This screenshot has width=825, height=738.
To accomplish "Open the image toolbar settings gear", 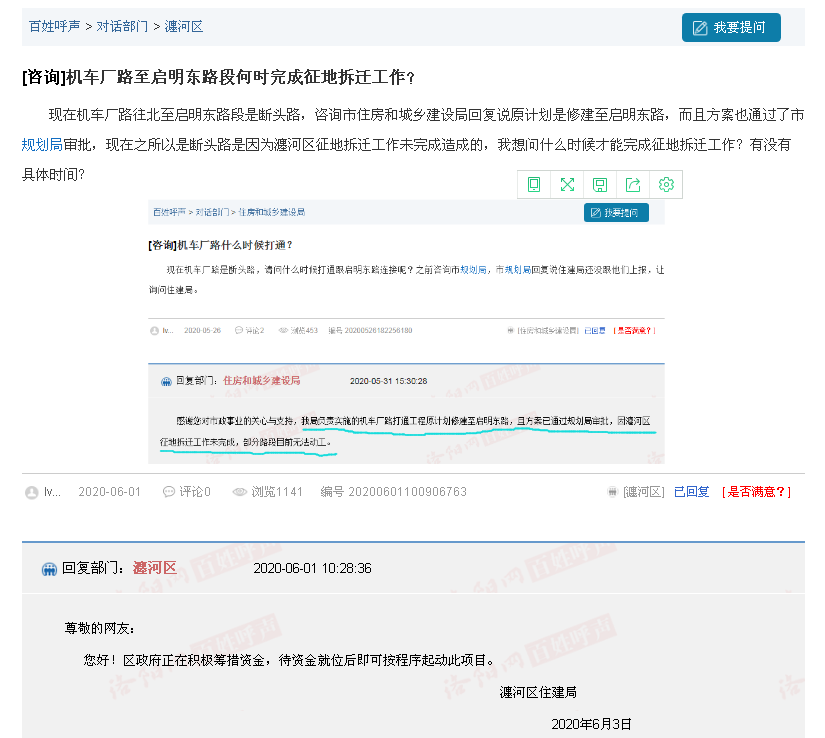I will pos(666,184).
